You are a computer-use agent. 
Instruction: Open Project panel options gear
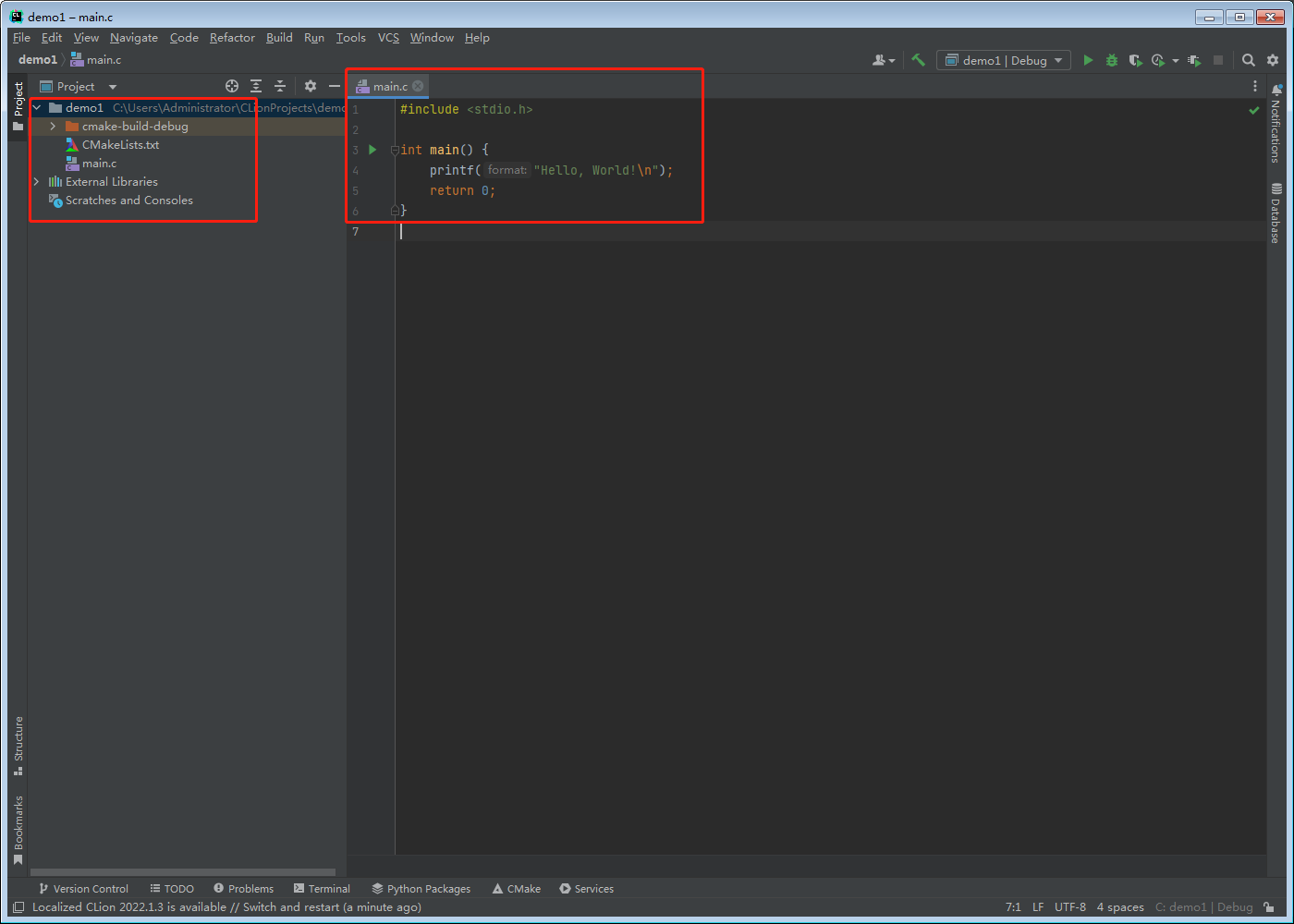[x=311, y=86]
